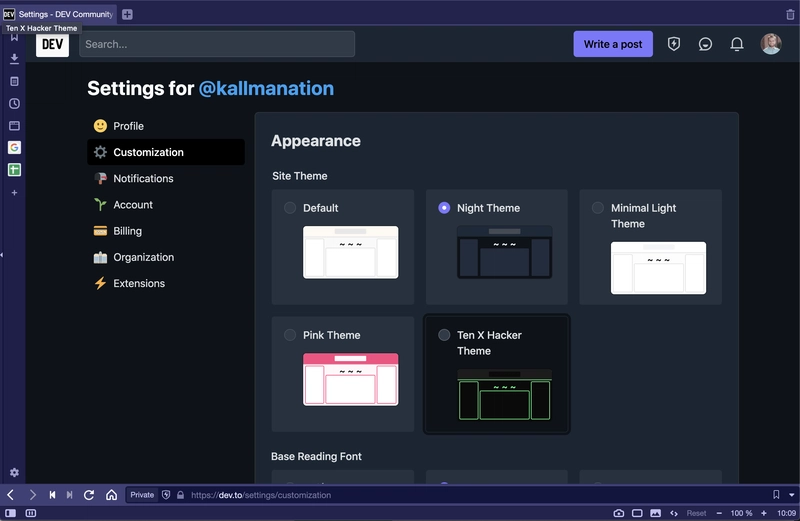Click the DEV logo

[53, 44]
